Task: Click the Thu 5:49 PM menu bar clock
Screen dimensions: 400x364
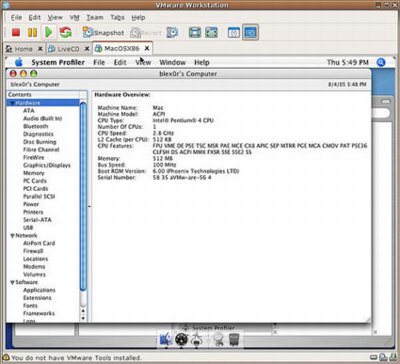Action: (x=348, y=62)
